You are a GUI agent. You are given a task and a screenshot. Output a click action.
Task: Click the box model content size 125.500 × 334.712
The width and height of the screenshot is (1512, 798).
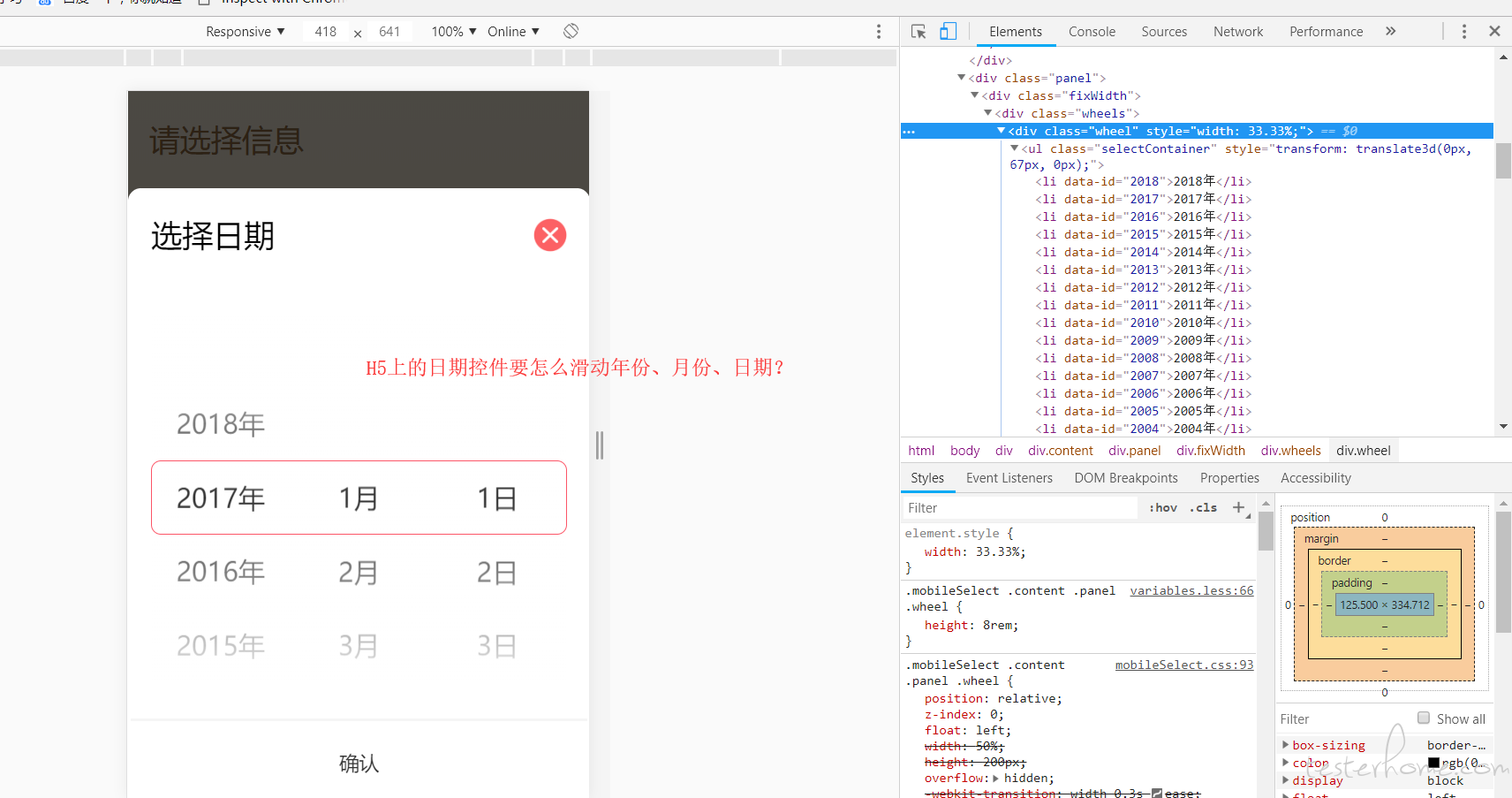pos(1385,604)
